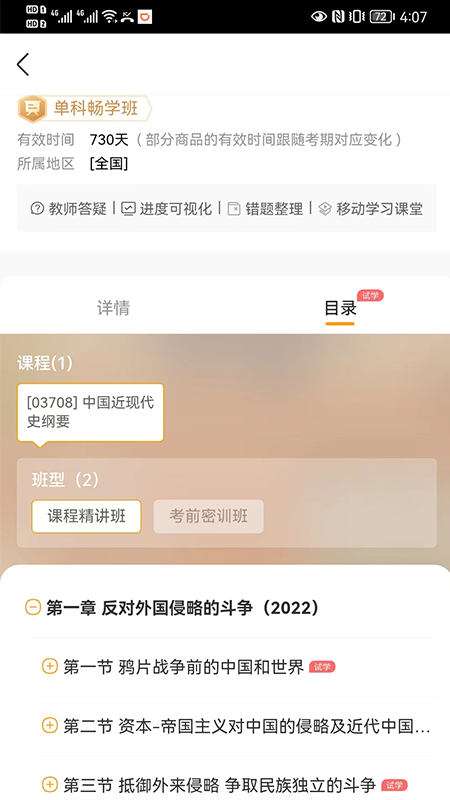This screenshot has width=450, height=800.
Task: Expand 第三节 抵御外来侵略 section
Action: (49, 785)
